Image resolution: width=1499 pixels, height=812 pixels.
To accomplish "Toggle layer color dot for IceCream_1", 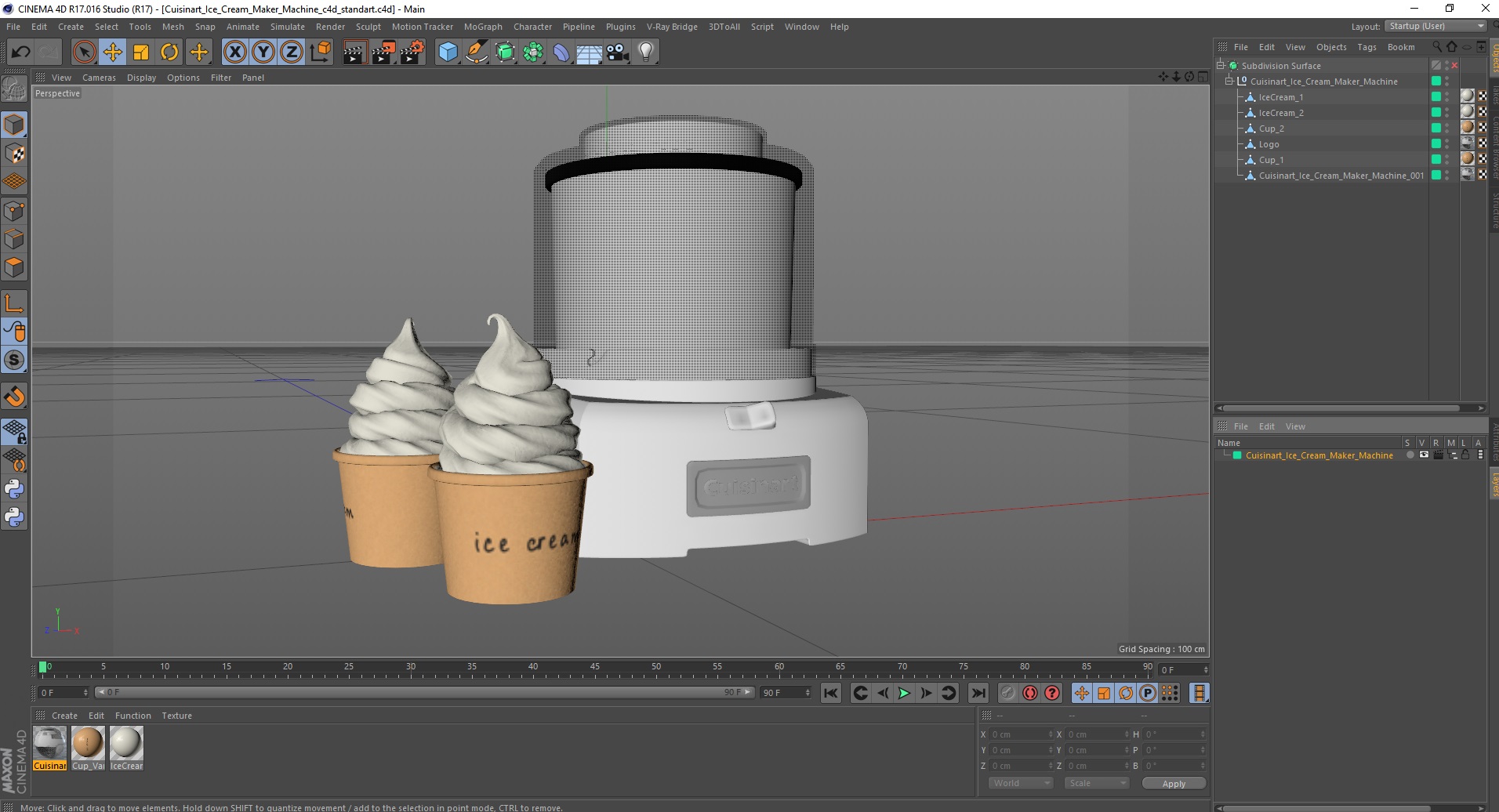I will pyautogui.click(x=1435, y=97).
